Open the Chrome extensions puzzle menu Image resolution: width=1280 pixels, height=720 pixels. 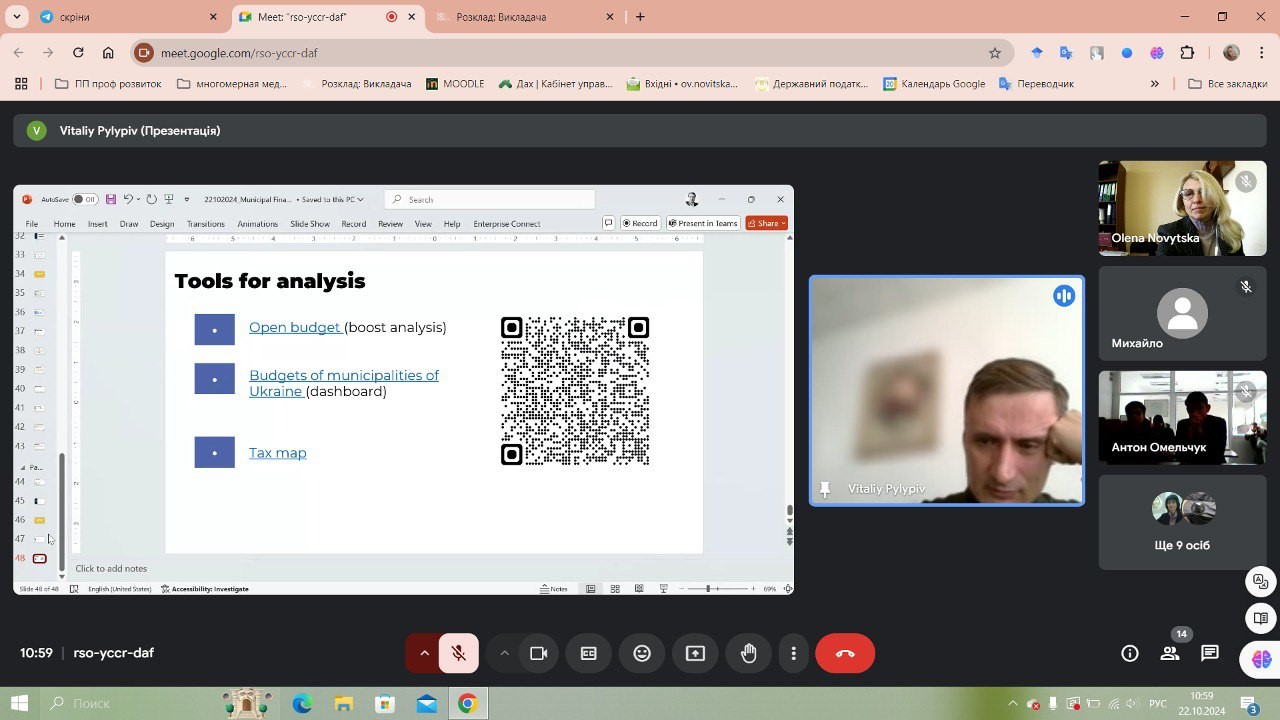click(x=1187, y=53)
